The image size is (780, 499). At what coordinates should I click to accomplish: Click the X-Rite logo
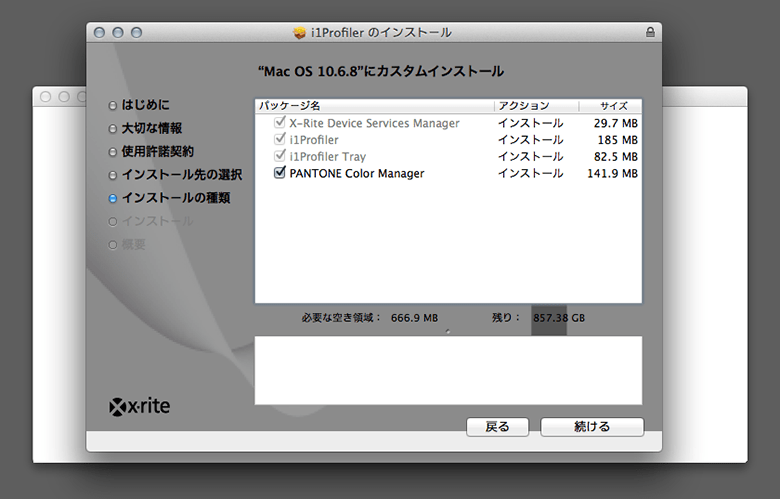[140, 406]
